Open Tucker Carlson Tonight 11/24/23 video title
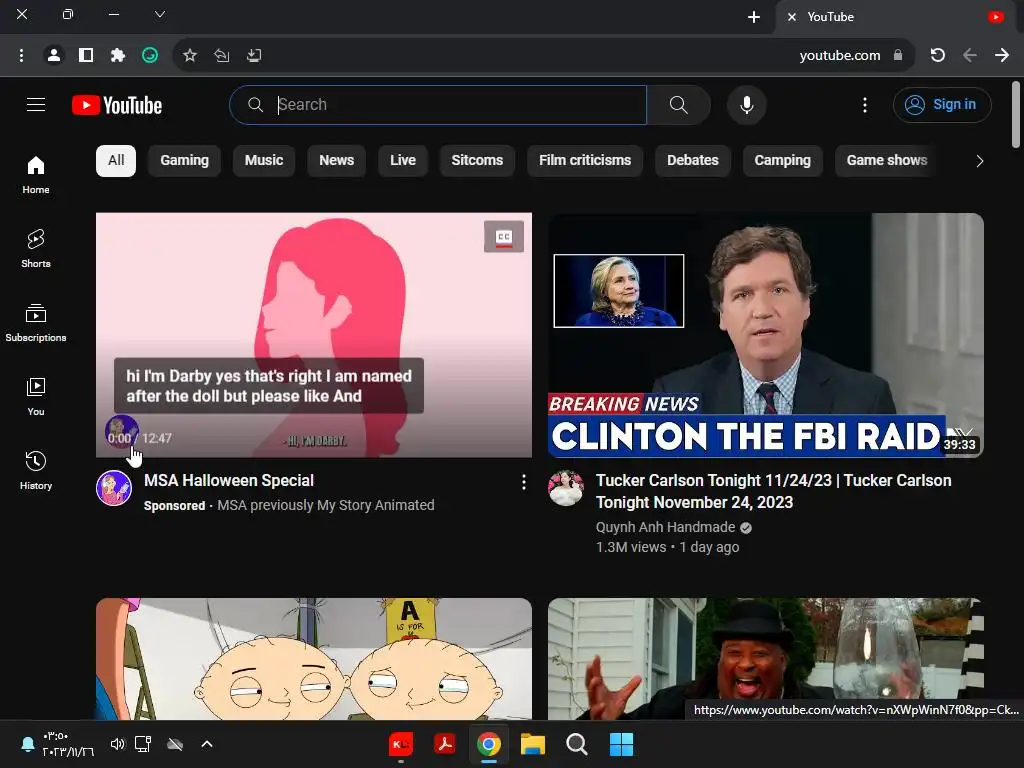 coord(773,491)
